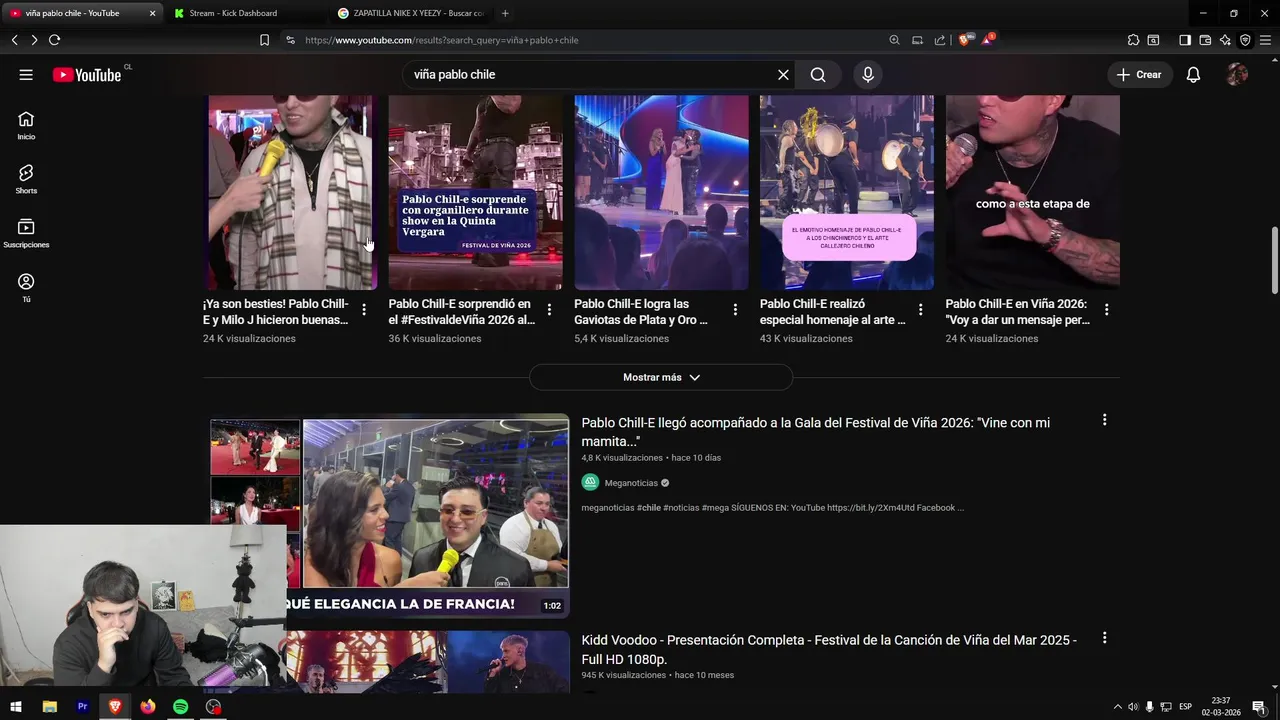Screen dimensions: 1280x720
Task: Select the viña pablo chile YouTube tab
Action: (x=80, y=13)
